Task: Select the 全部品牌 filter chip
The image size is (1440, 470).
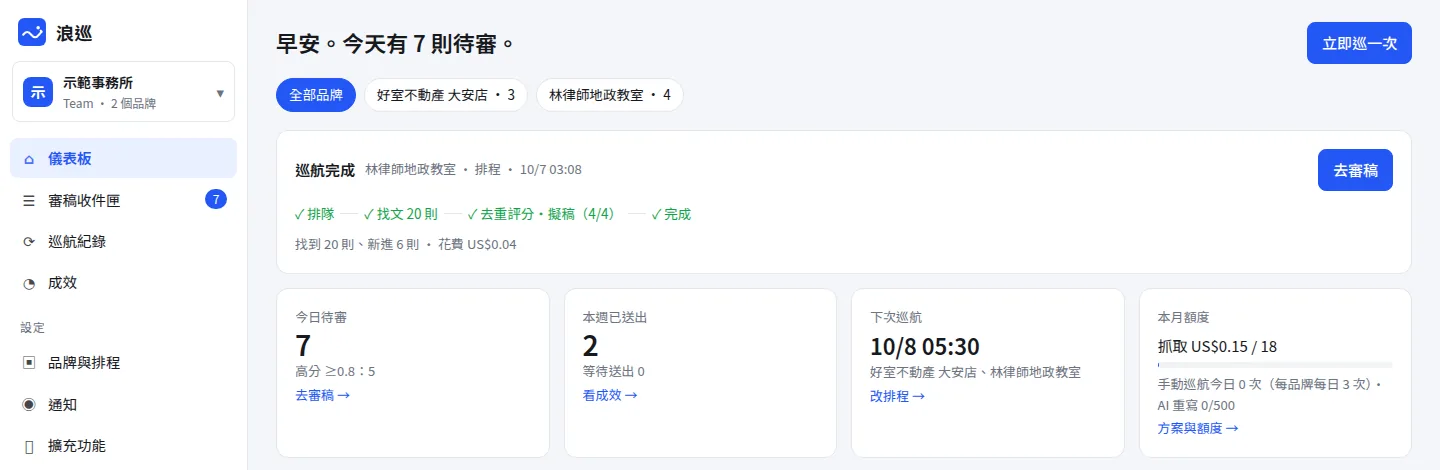Action: point(316,95)
